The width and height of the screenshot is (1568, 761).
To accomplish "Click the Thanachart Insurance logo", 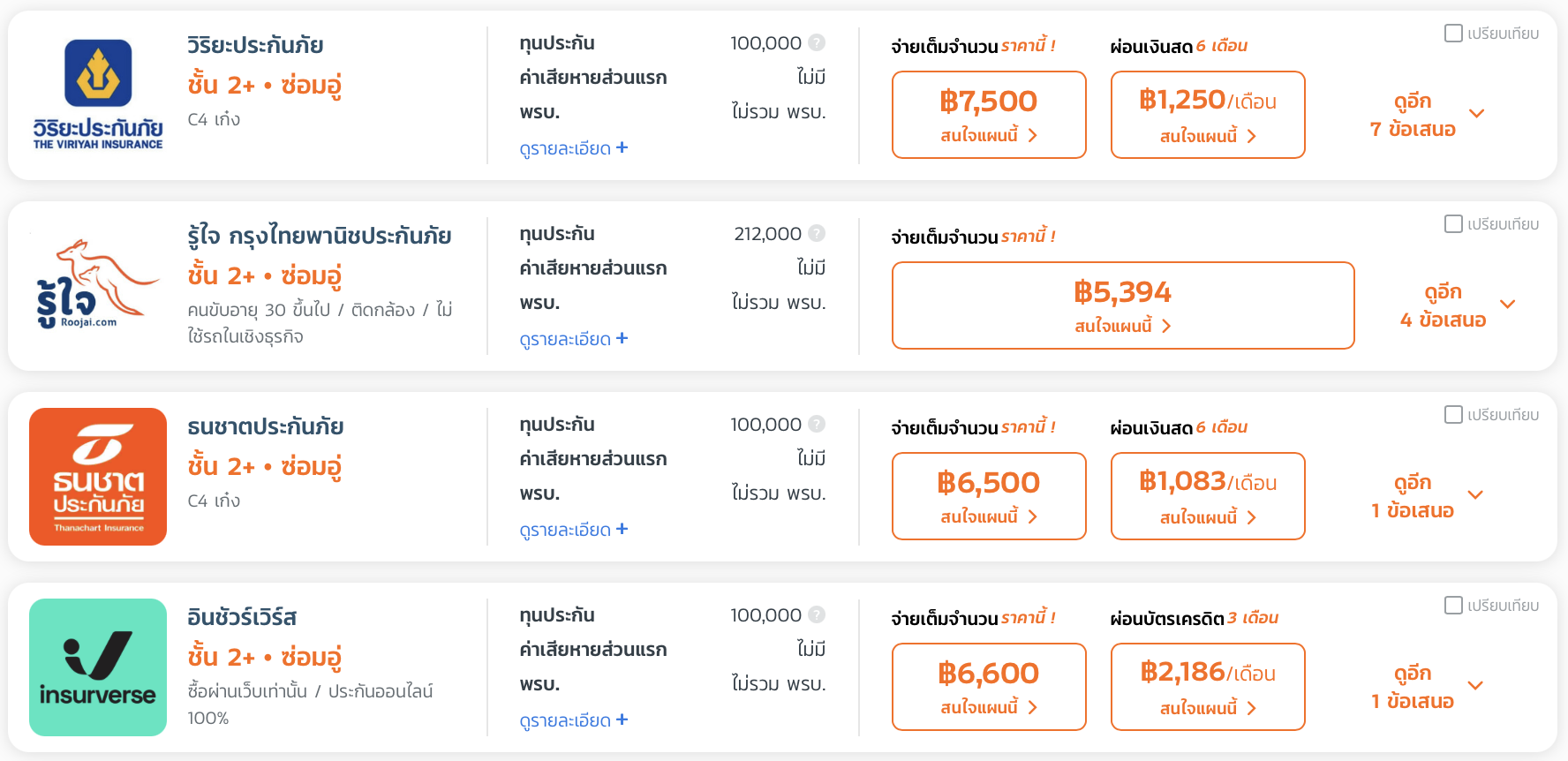I will pos(98,477).
